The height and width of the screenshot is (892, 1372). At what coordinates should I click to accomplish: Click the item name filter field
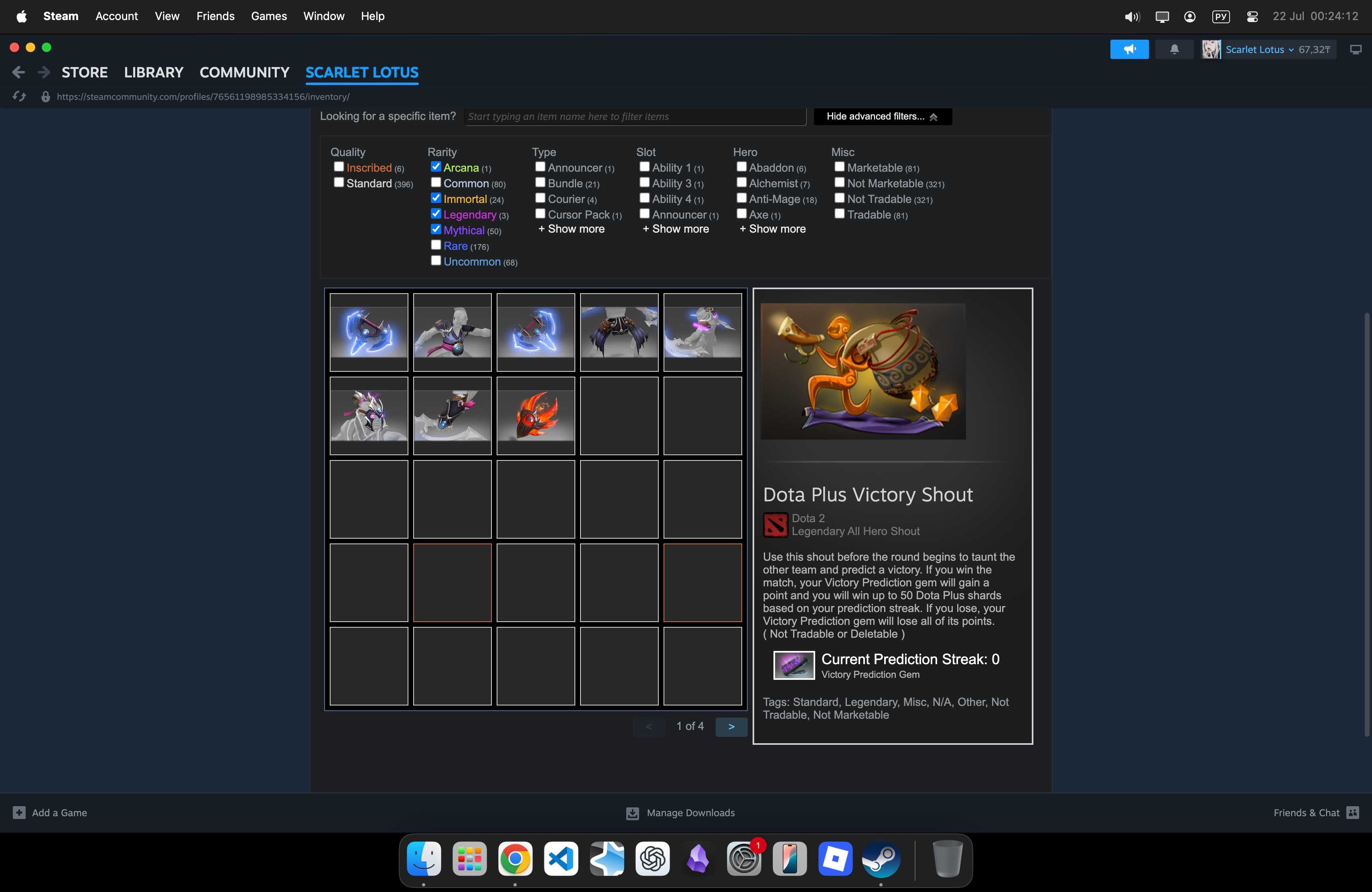point(635,116)
